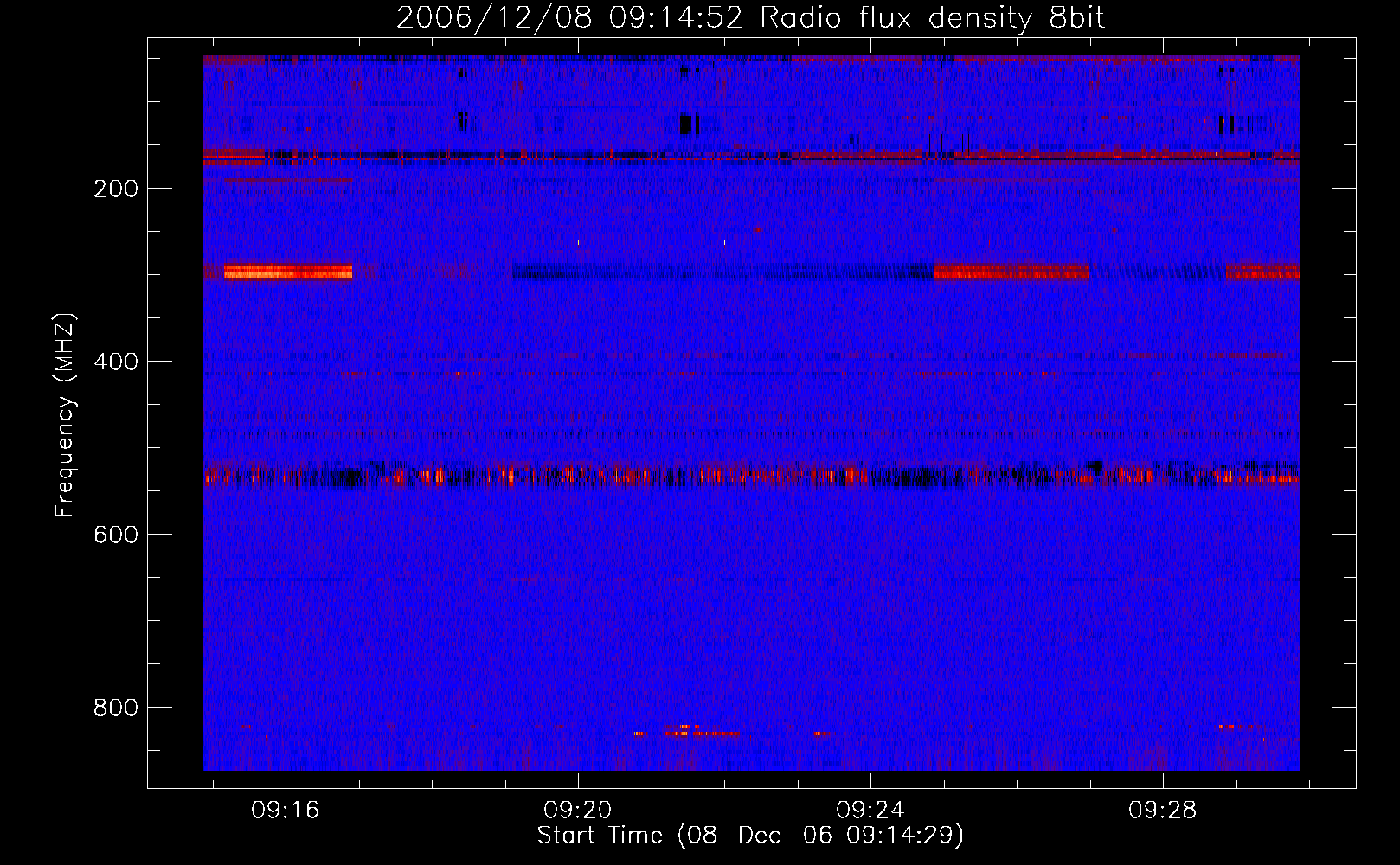Select the 600 frequency tick label

116,535
